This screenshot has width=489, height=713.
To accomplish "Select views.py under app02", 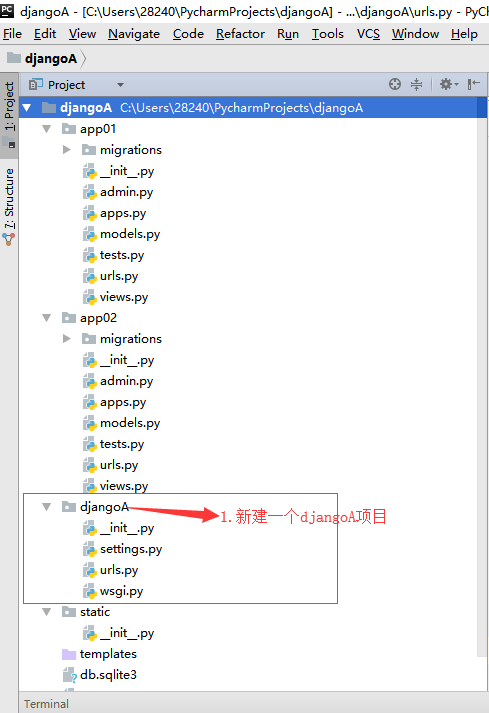I will (124, 486).
